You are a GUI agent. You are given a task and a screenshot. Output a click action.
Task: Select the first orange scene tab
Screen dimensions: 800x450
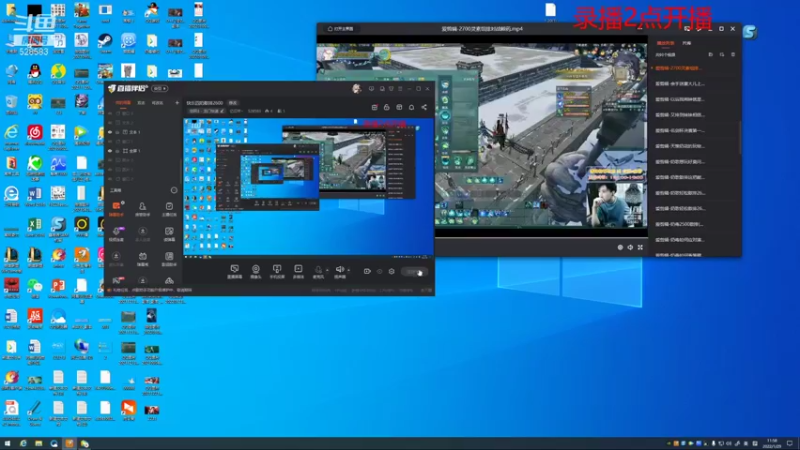pyautogui.click(x=123, y=103)
